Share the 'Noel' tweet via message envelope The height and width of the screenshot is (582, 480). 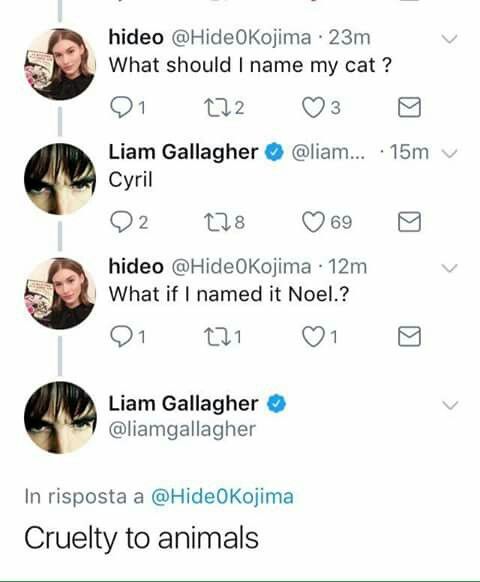pos(409,337)
